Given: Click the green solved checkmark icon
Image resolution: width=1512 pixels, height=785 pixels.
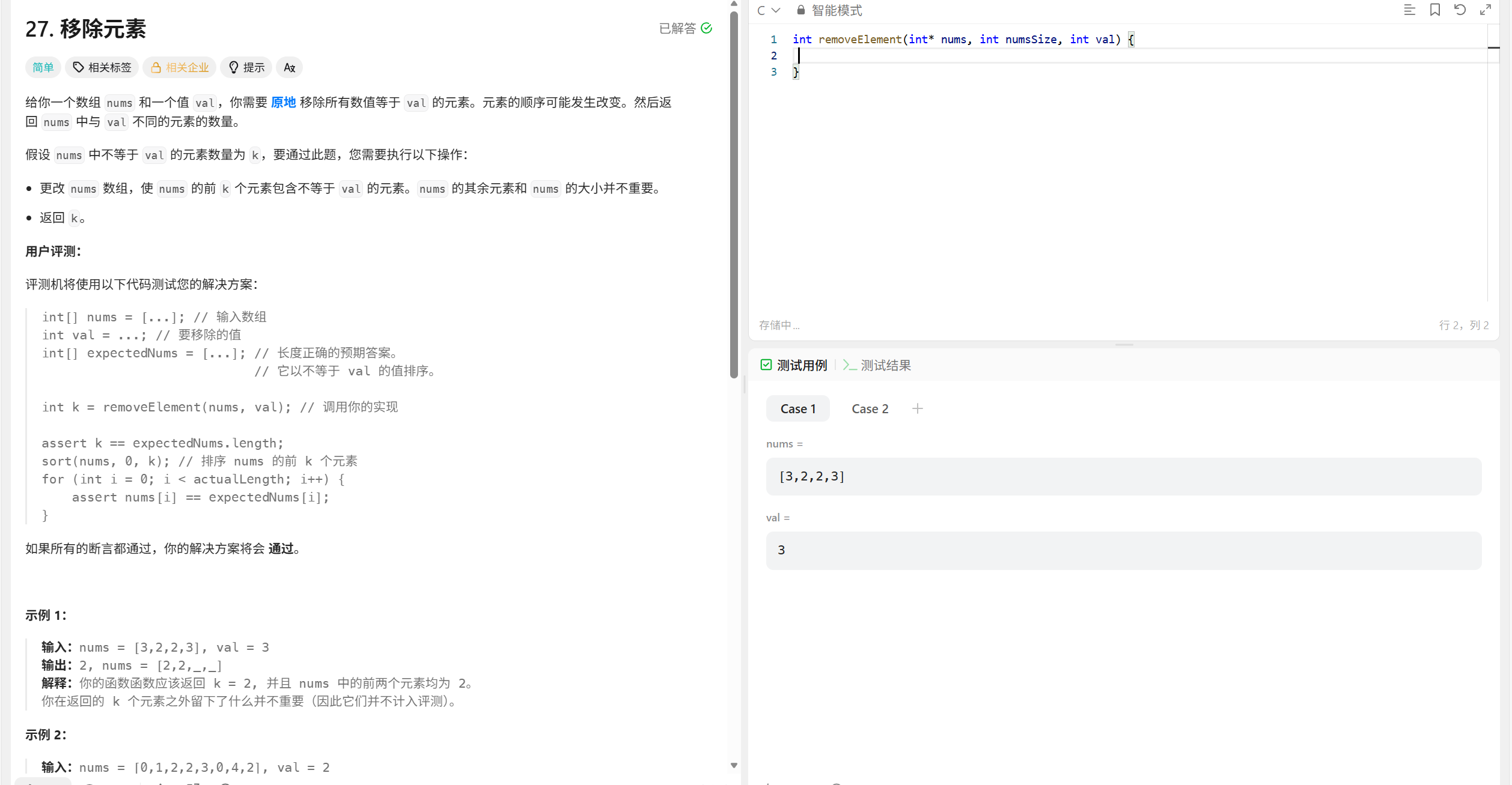Looking at the screenshot, I should point(707,28).
